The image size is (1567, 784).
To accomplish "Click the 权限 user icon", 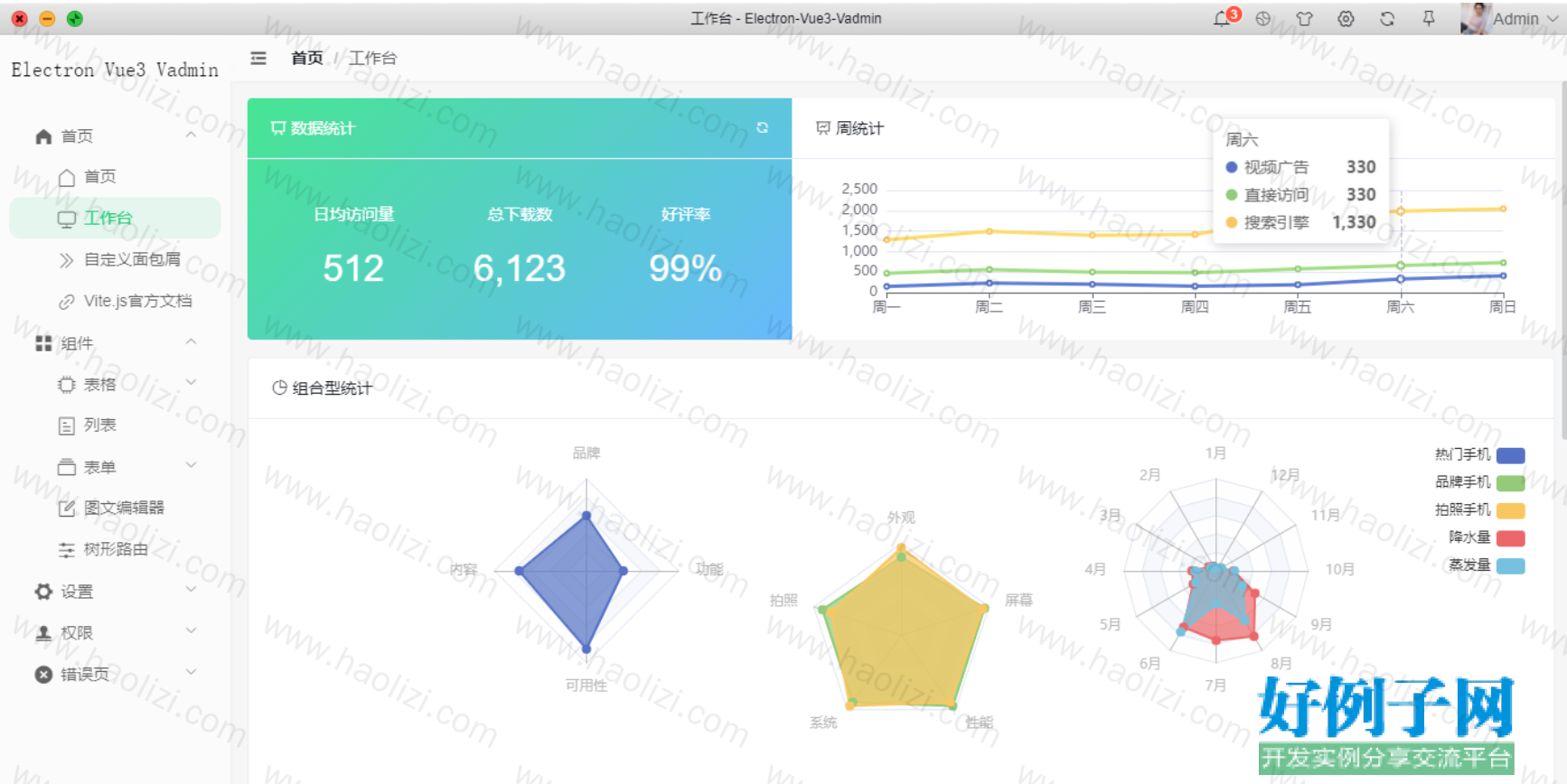I will [x=43, y=633].
